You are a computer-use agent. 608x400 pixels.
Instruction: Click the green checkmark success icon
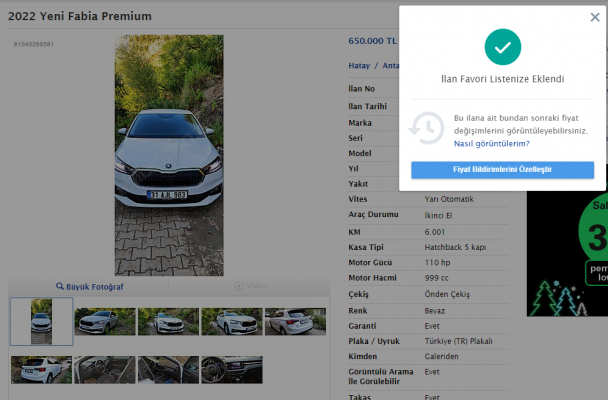(x=503, y=47)
